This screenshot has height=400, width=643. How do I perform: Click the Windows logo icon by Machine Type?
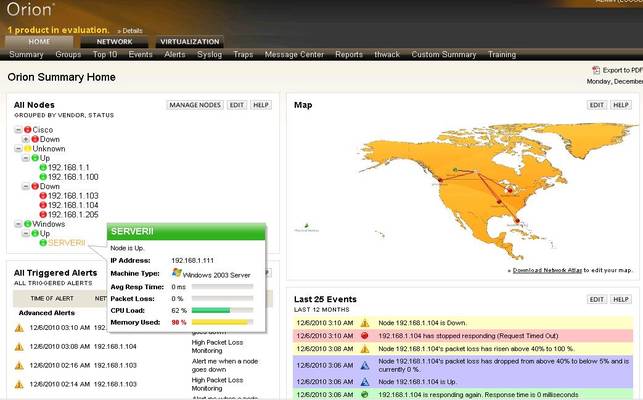177,273
